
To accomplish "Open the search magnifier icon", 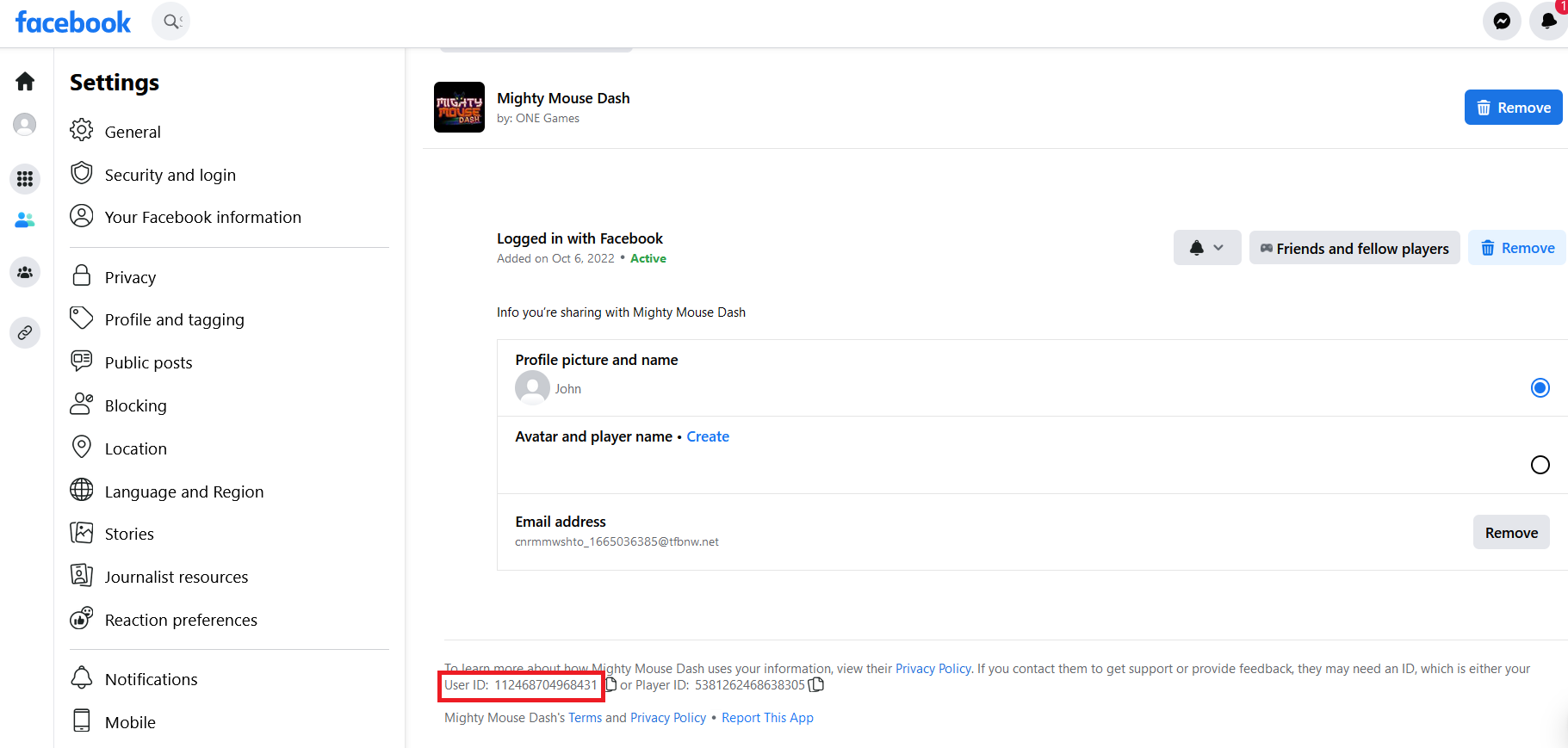I will [170, 22].
